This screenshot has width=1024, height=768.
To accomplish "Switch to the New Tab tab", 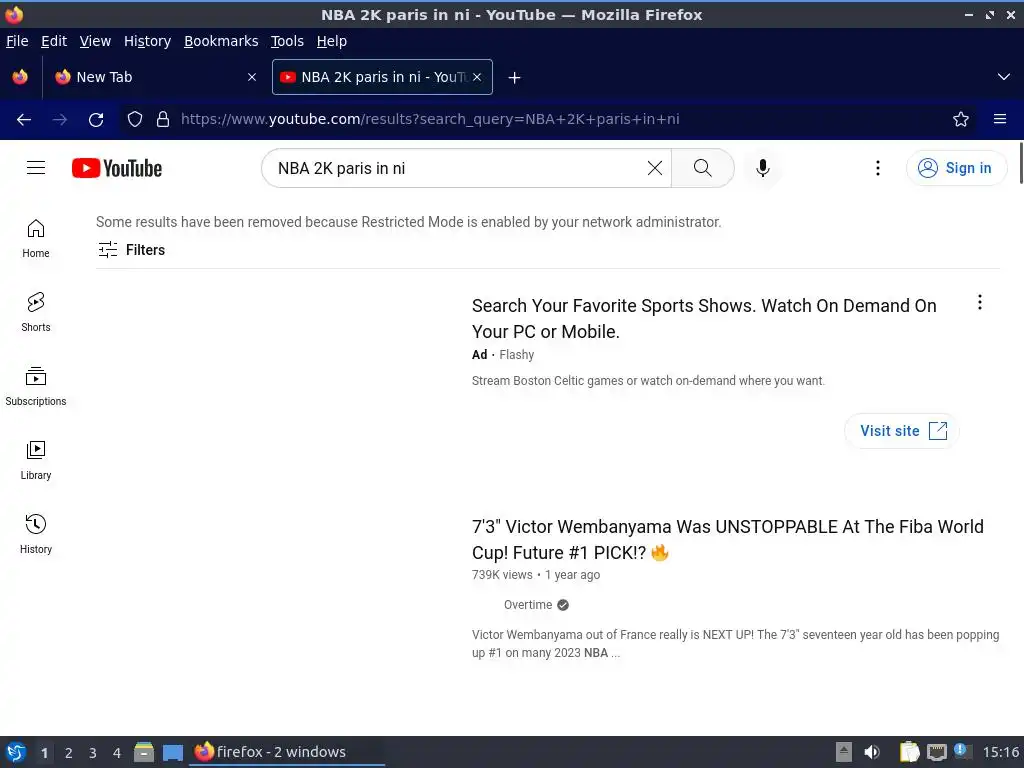I will (x=156, y=77).
